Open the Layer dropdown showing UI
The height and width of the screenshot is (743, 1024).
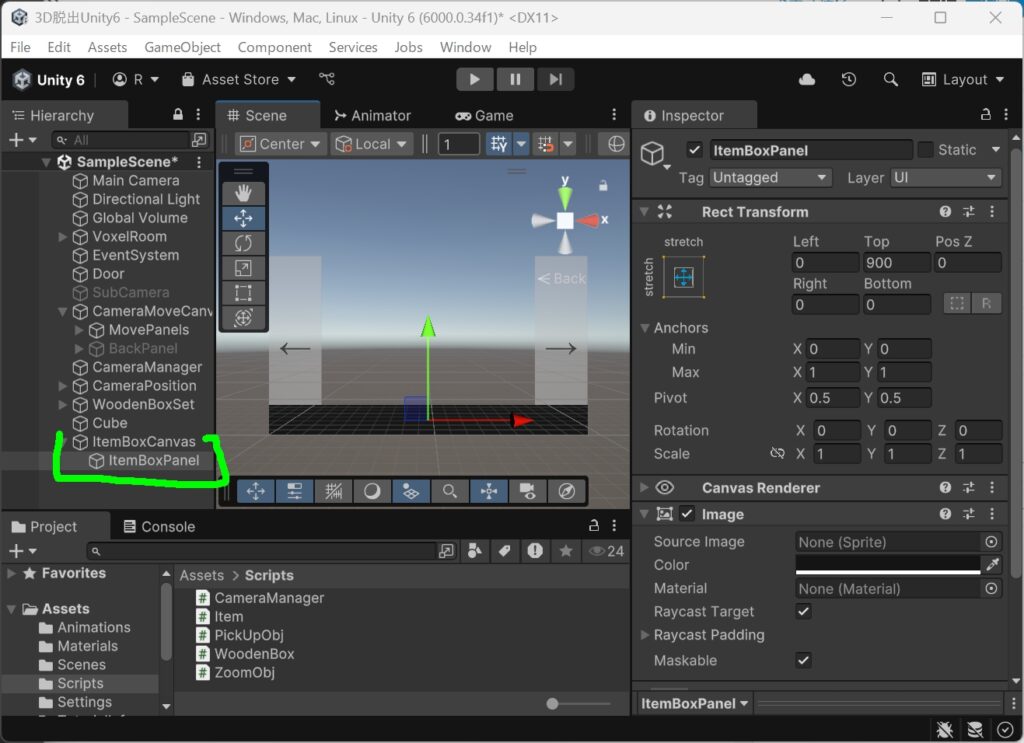tap(945, 178)
